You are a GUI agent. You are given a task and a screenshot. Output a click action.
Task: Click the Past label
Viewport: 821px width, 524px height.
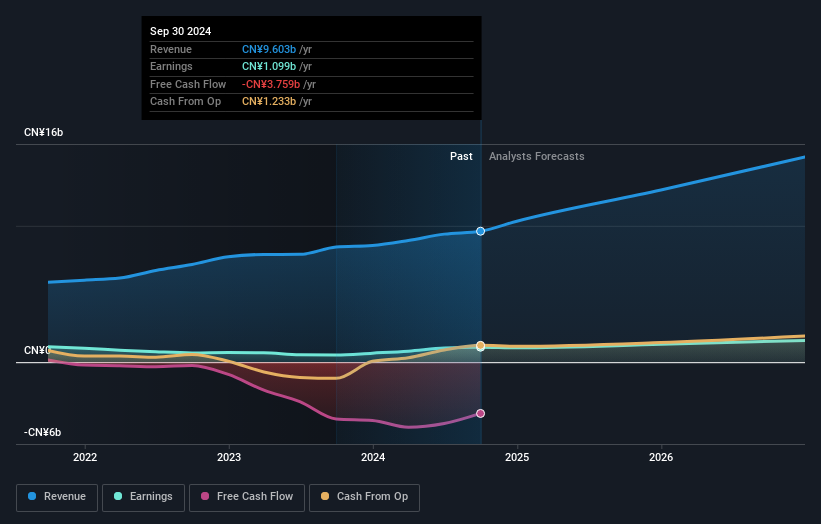(x=461, y=156)
